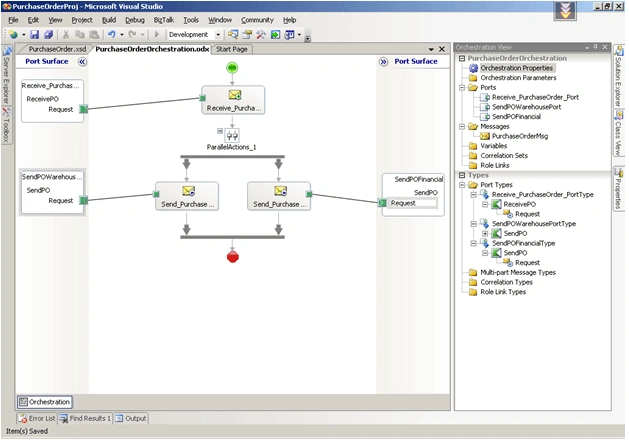The height and width of the screenshot is (440, 629).
Task: Click the SendPOWarehouse port box title
Action: (x=52, y=177)
